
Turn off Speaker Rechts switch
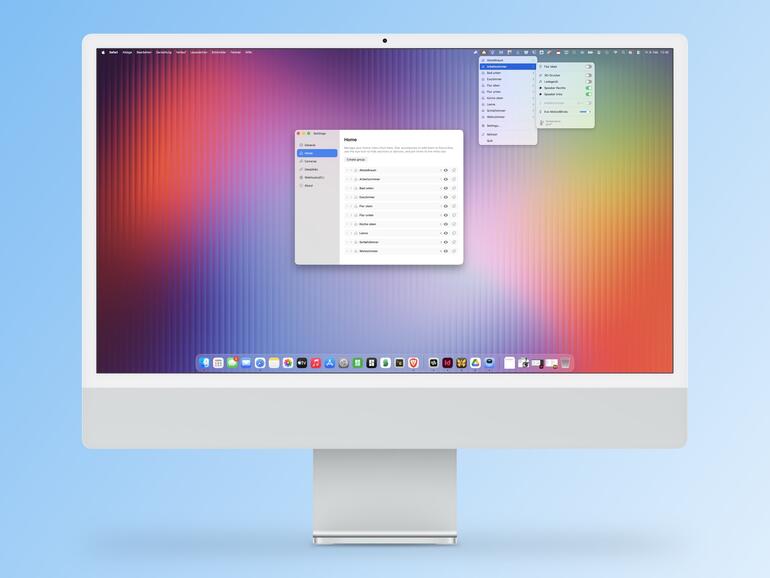588,88
